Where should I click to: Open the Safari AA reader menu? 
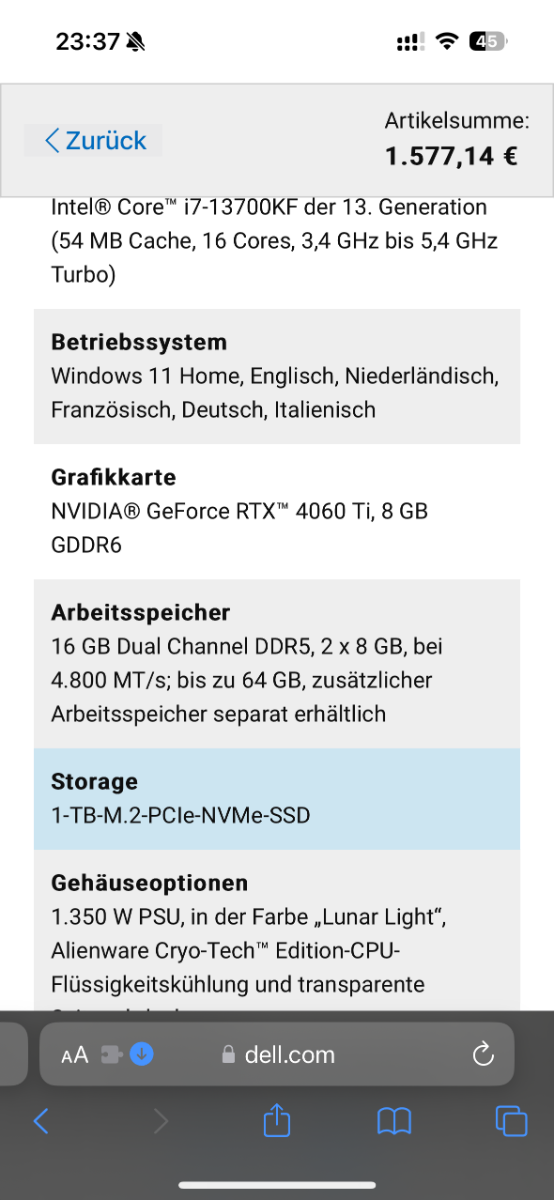click(x=75, y=1054)
